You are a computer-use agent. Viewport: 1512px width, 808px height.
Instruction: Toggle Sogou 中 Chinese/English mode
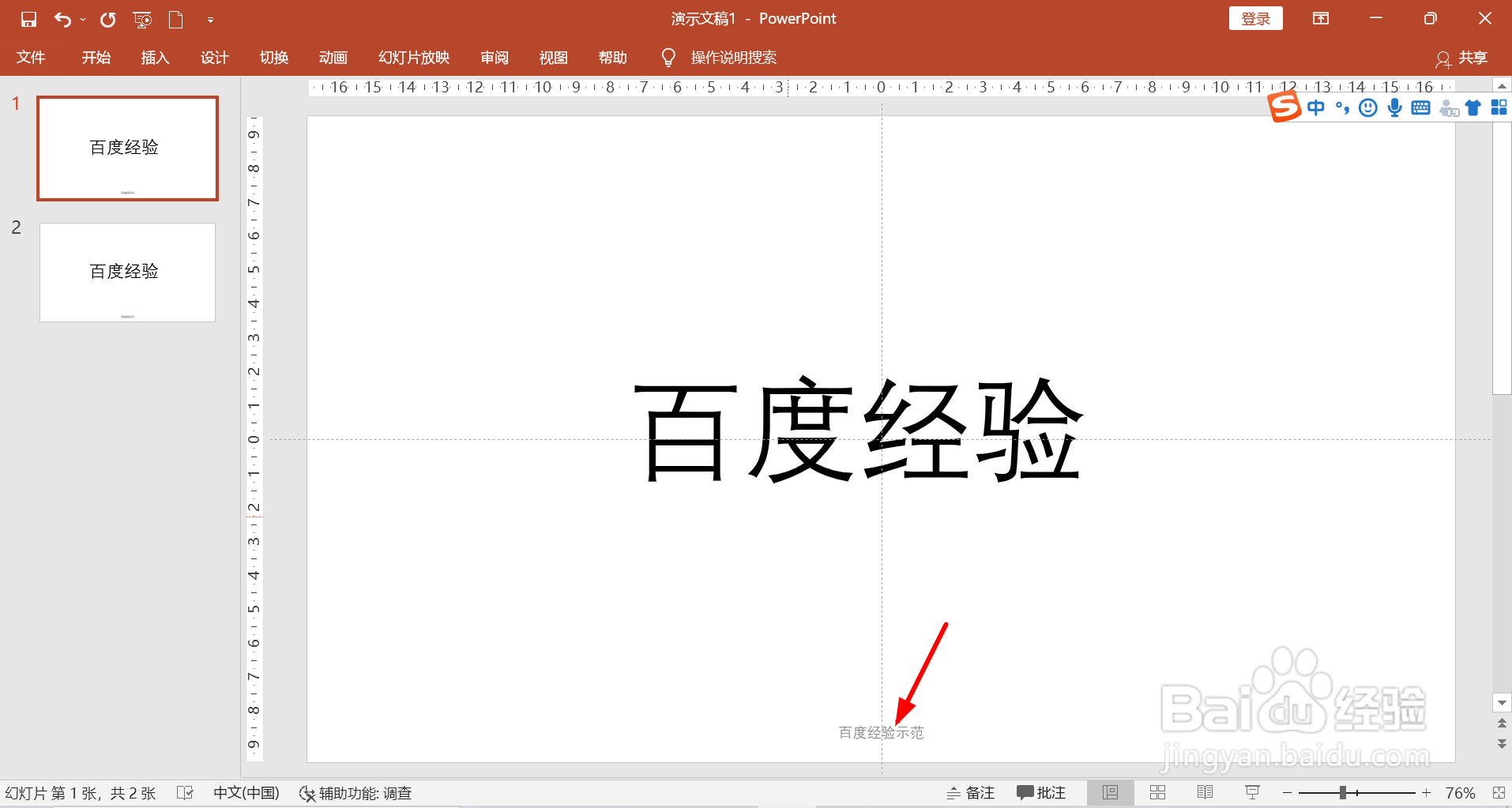click(1316, 107)
